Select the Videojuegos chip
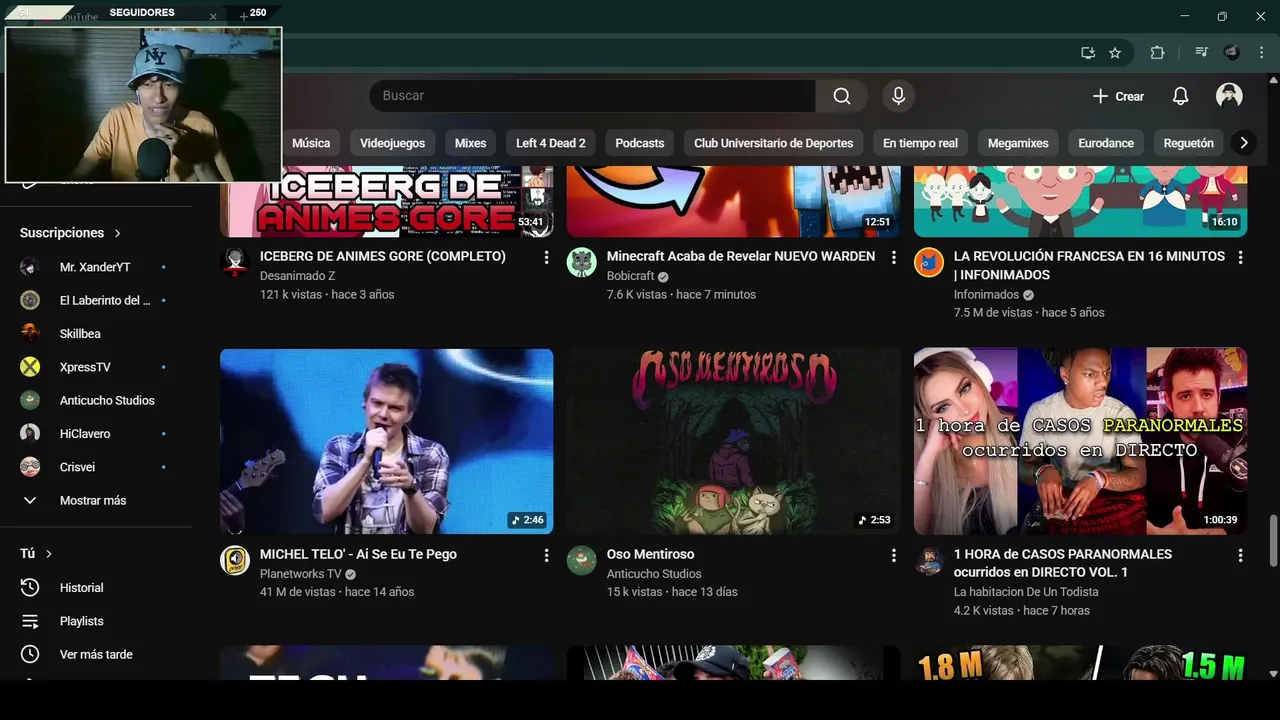 [x=392, y=143]
